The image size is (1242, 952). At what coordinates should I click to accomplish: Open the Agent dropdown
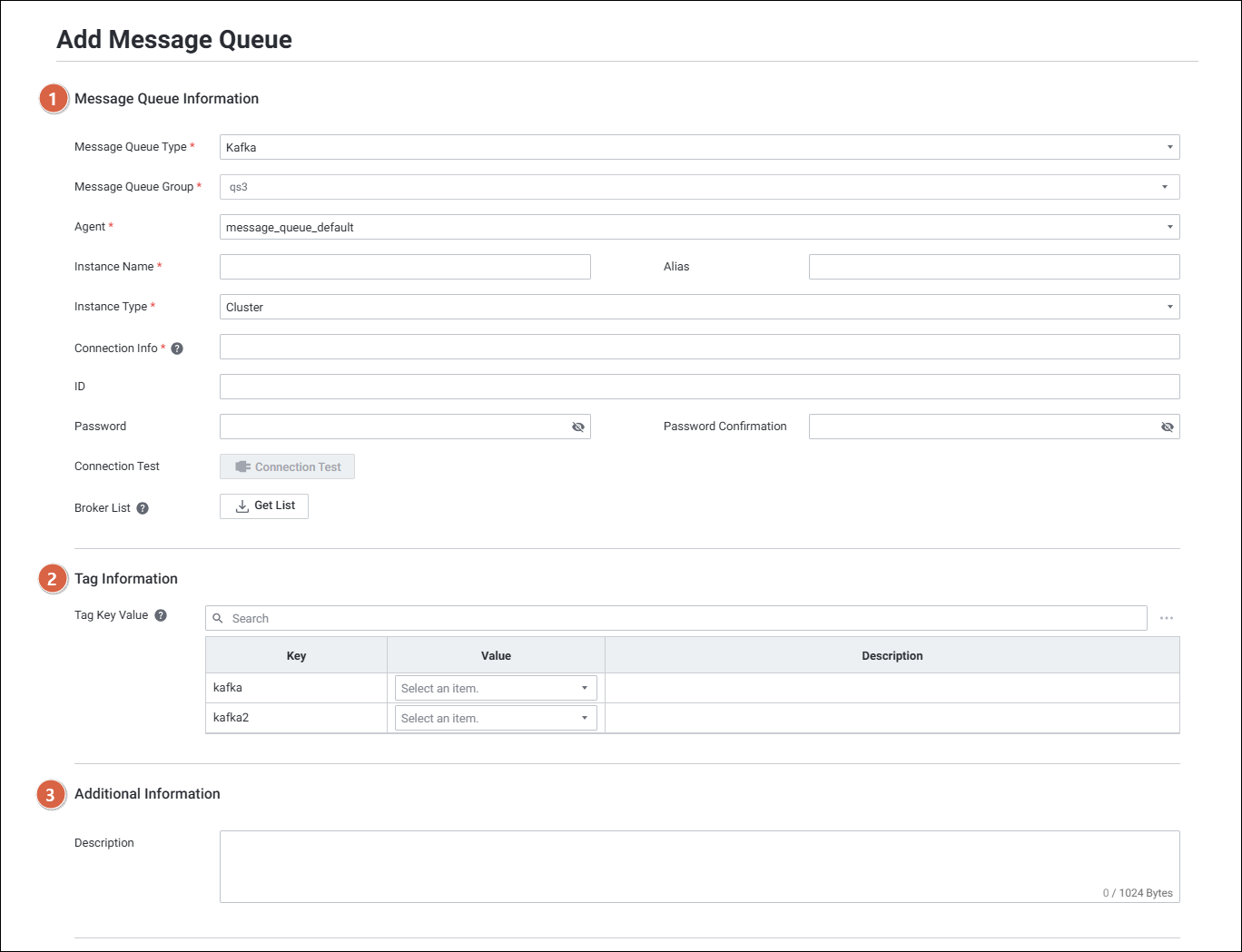click(x=699, y=227)
